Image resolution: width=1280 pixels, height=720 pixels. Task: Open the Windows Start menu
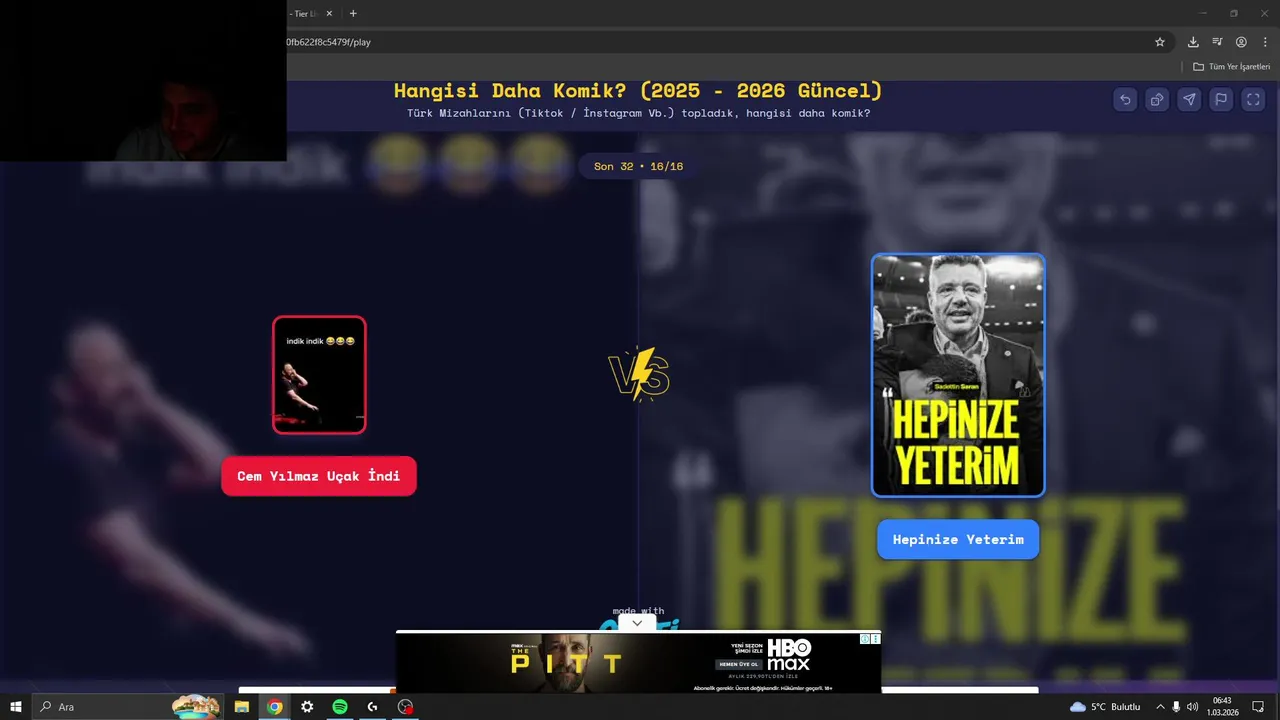tap(16, 707)
